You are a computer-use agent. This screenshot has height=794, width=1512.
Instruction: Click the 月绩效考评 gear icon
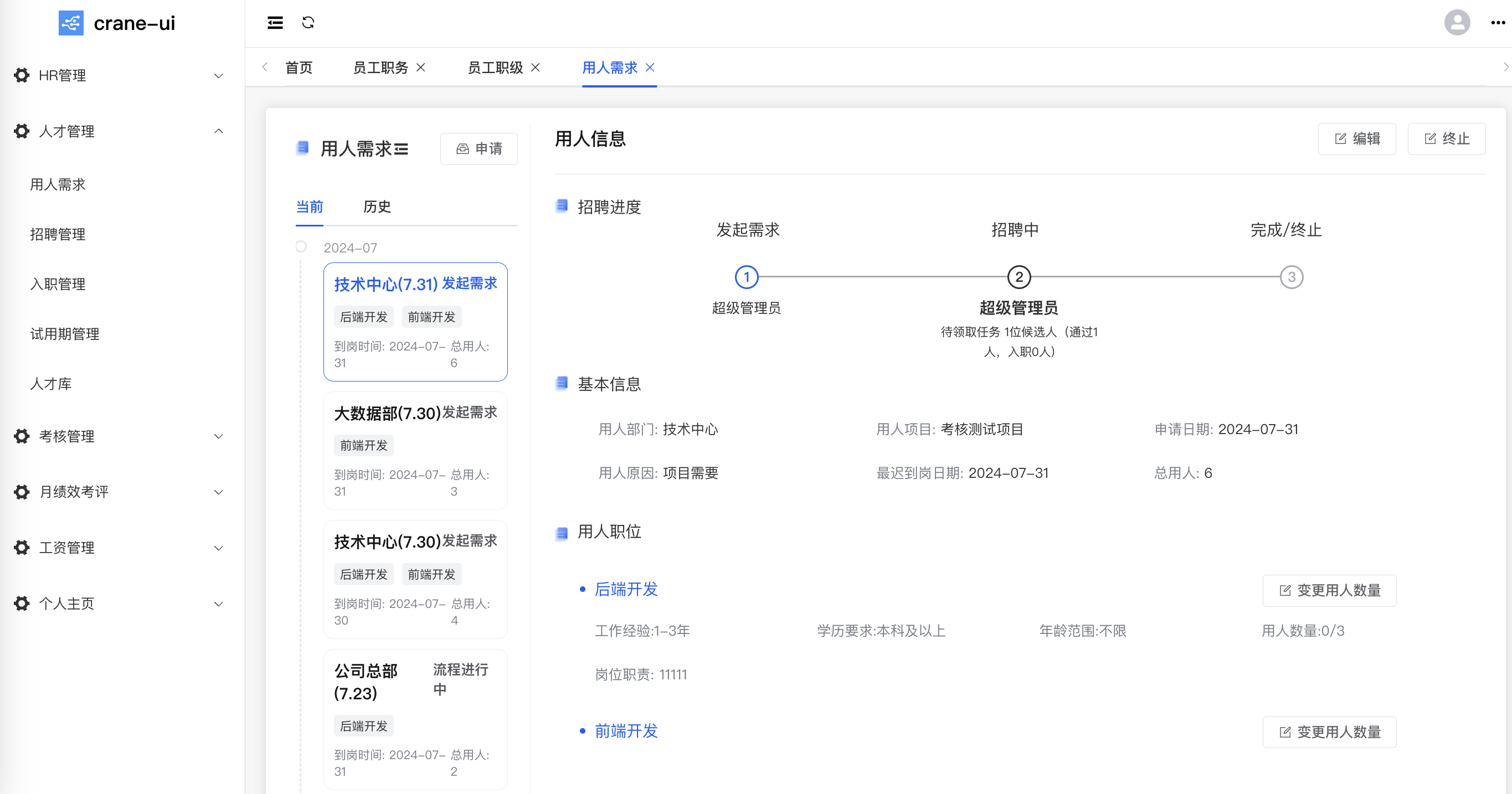[x=22, y=492]
